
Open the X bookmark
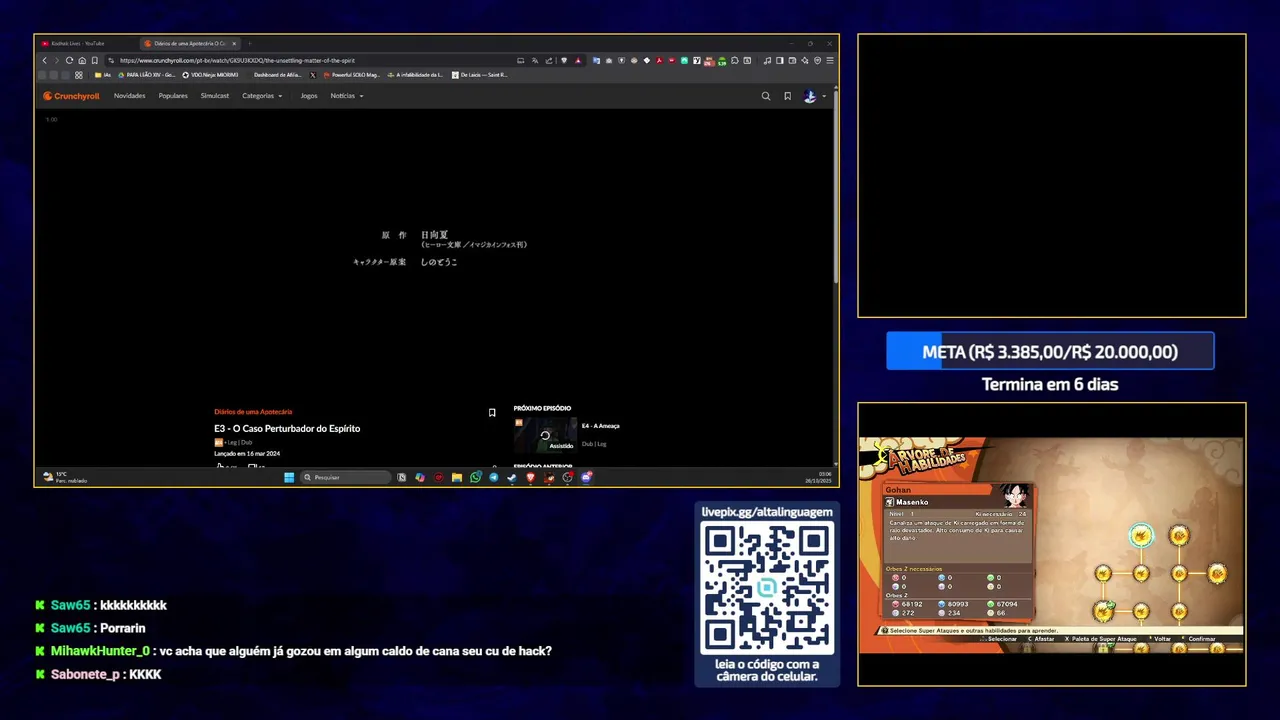pyautogui.click(x=313, y=75)
